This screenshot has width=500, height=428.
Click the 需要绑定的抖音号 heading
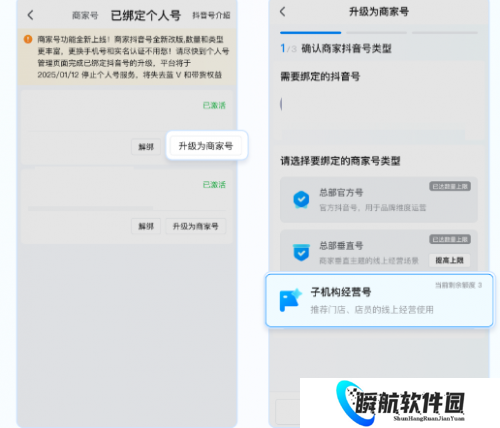coord(320,77)
